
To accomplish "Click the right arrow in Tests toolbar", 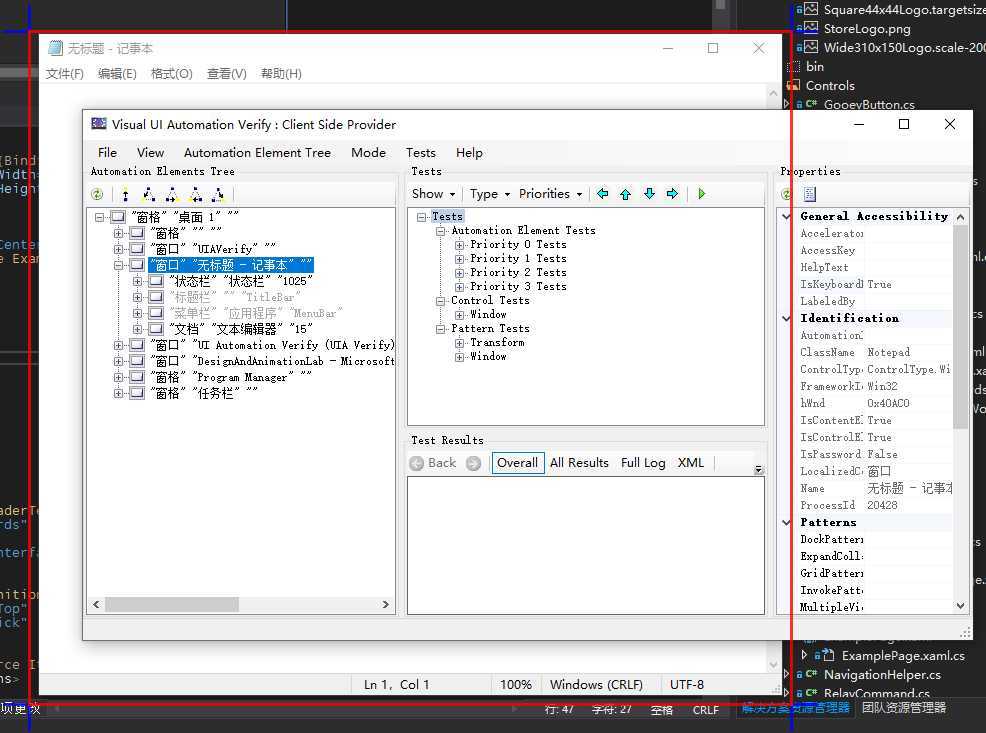I will tap(672, 194).
